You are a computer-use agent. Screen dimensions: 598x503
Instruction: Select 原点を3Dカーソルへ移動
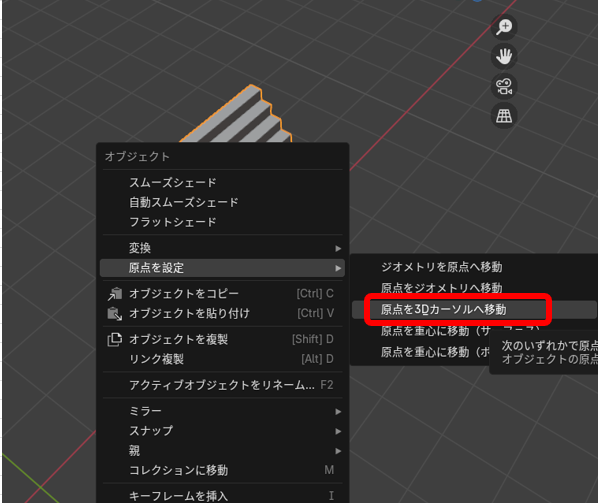coord(474,310)
